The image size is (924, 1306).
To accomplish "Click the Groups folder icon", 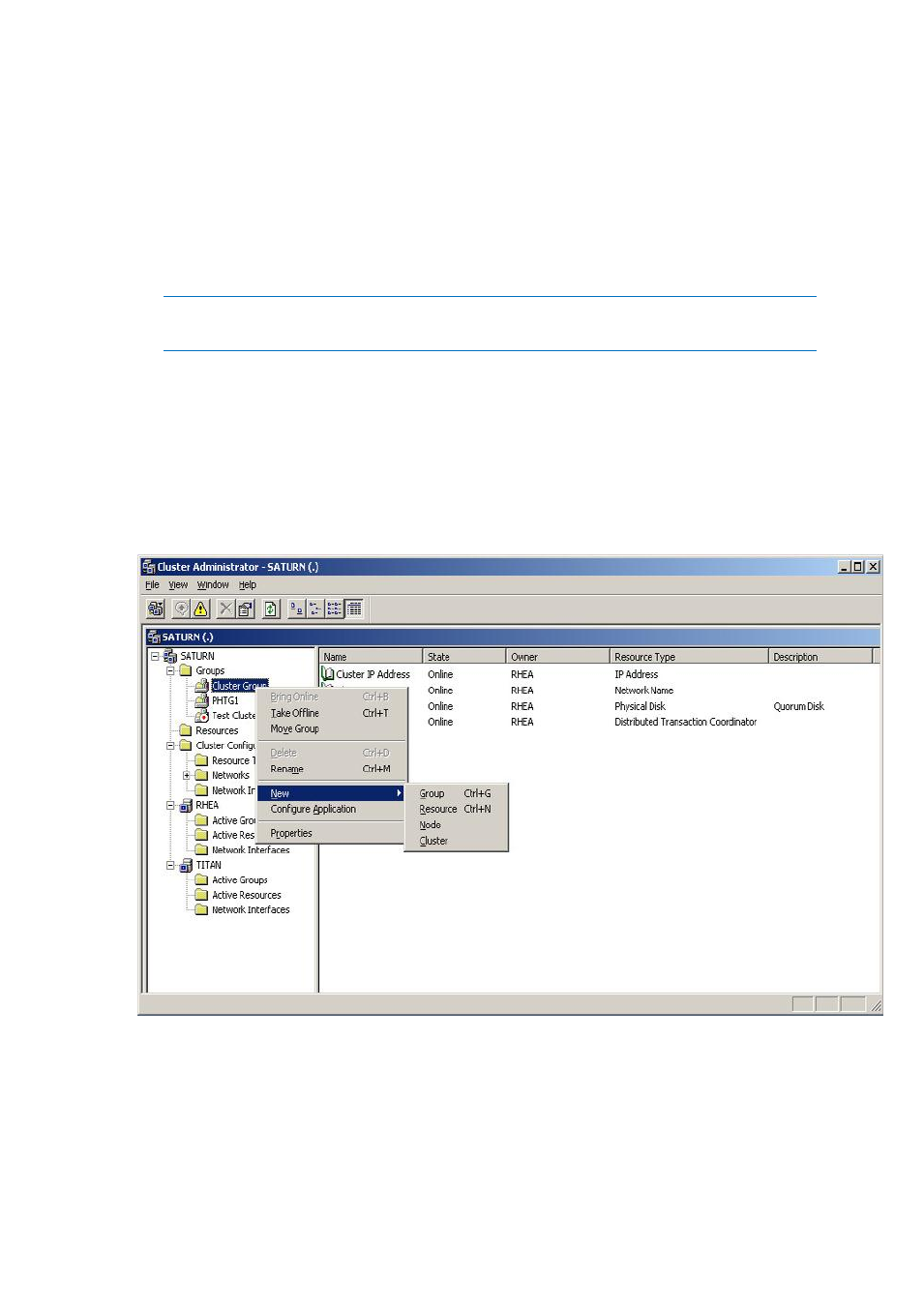I will coord(186,670).
